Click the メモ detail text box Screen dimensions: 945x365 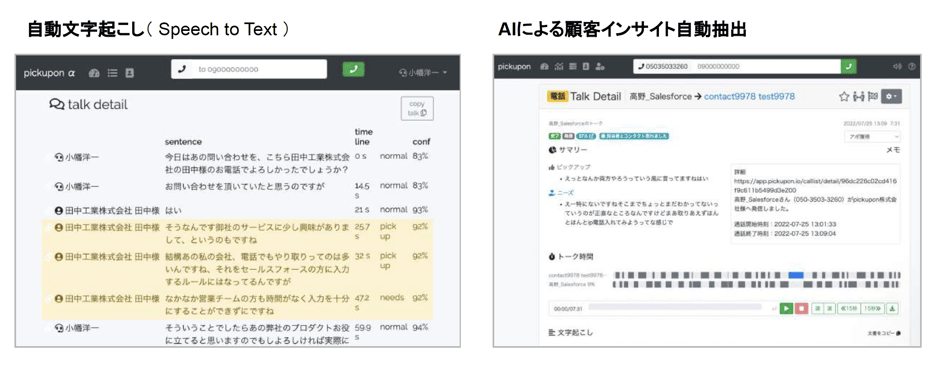click(x=815, y=204)
